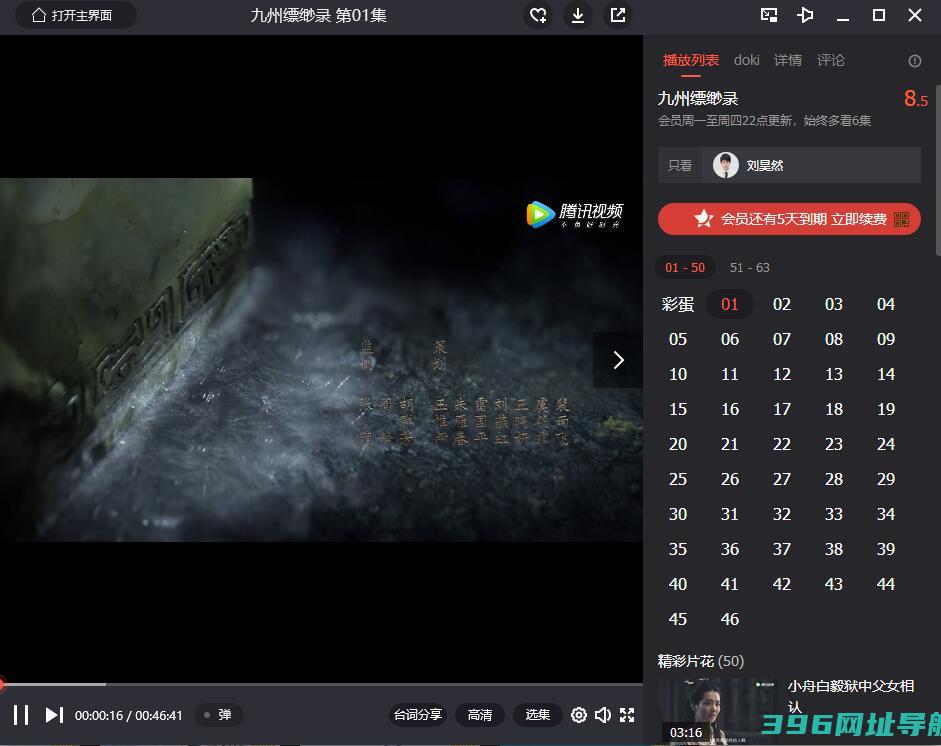
Task: Add show to favorites with heart icon
Action: tap(538, 15)
